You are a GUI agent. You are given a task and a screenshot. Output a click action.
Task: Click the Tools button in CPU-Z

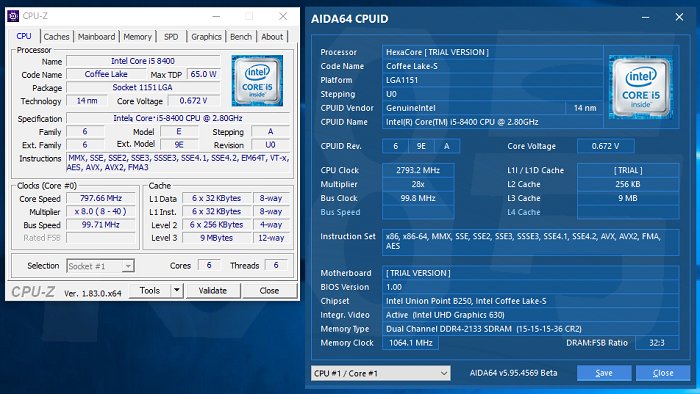tap(150, 290)
